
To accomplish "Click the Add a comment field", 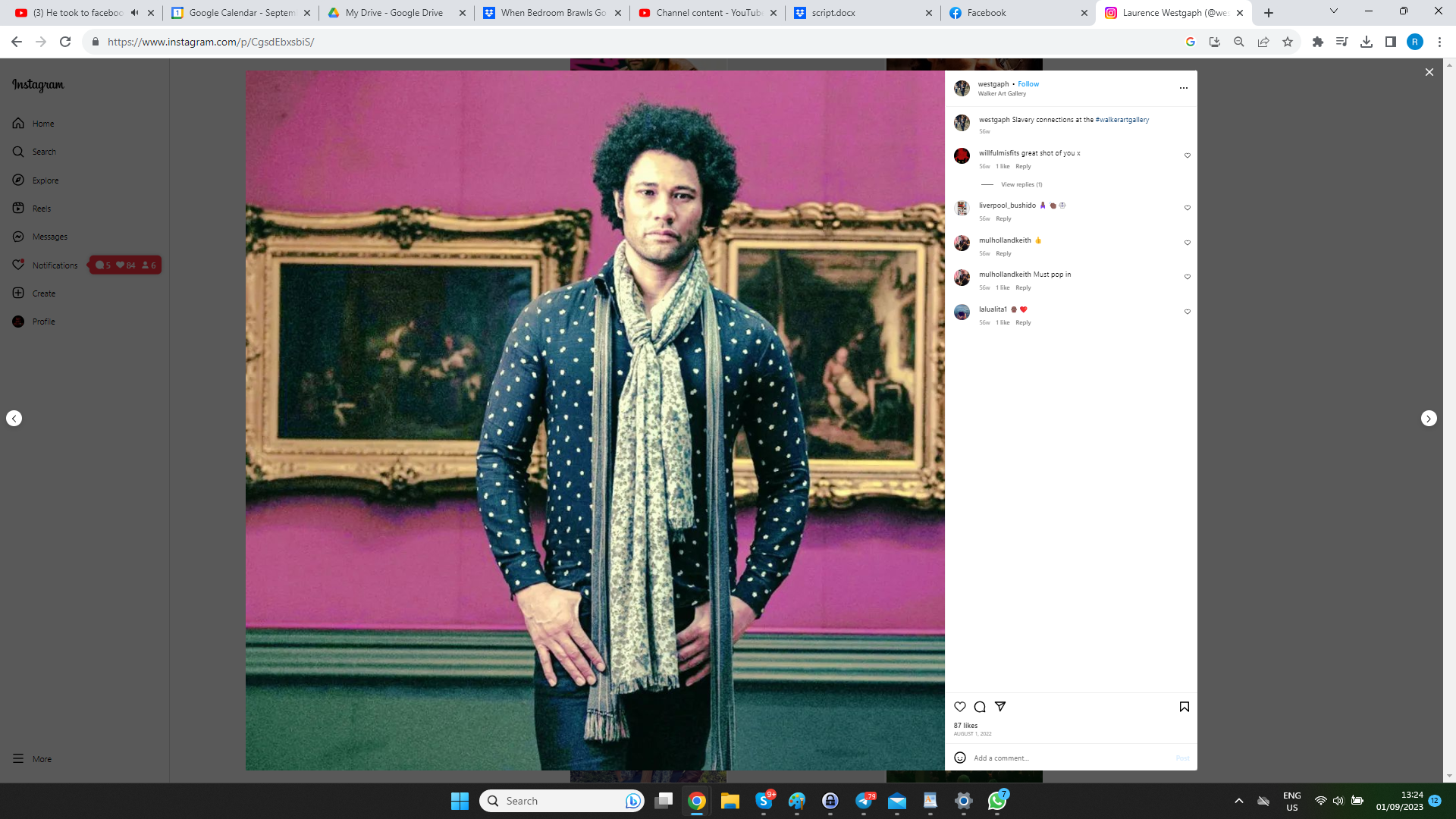I will [x=1072, y=758].
